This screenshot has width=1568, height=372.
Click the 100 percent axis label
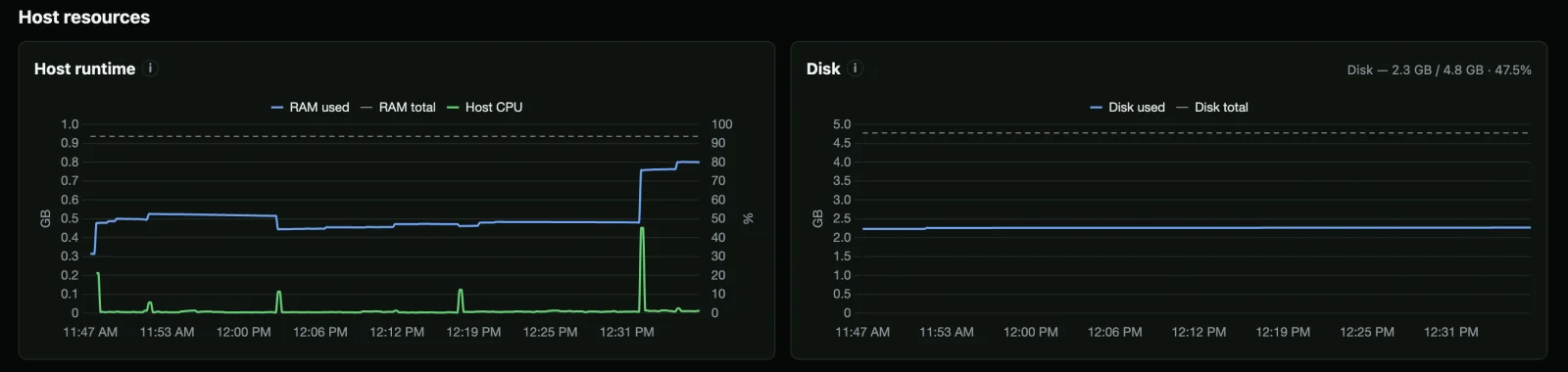pyautogui.click(x=722, y=124)
